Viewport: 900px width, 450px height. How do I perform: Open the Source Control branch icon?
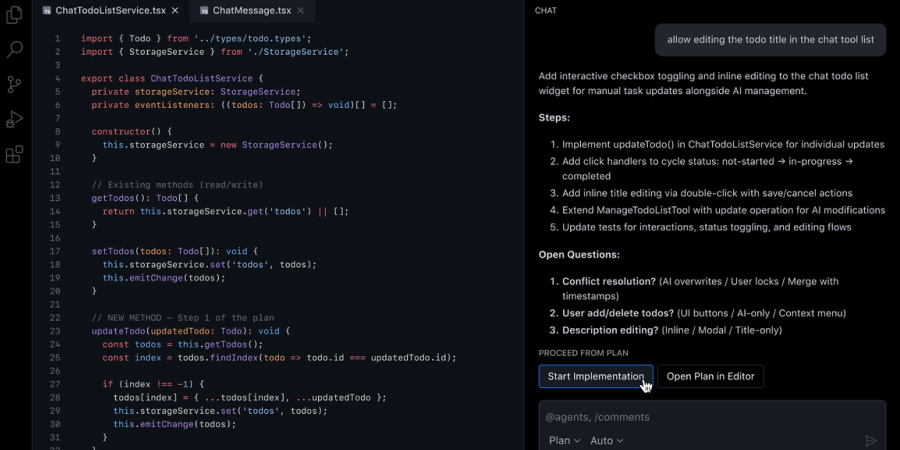[x=14, y=84]
